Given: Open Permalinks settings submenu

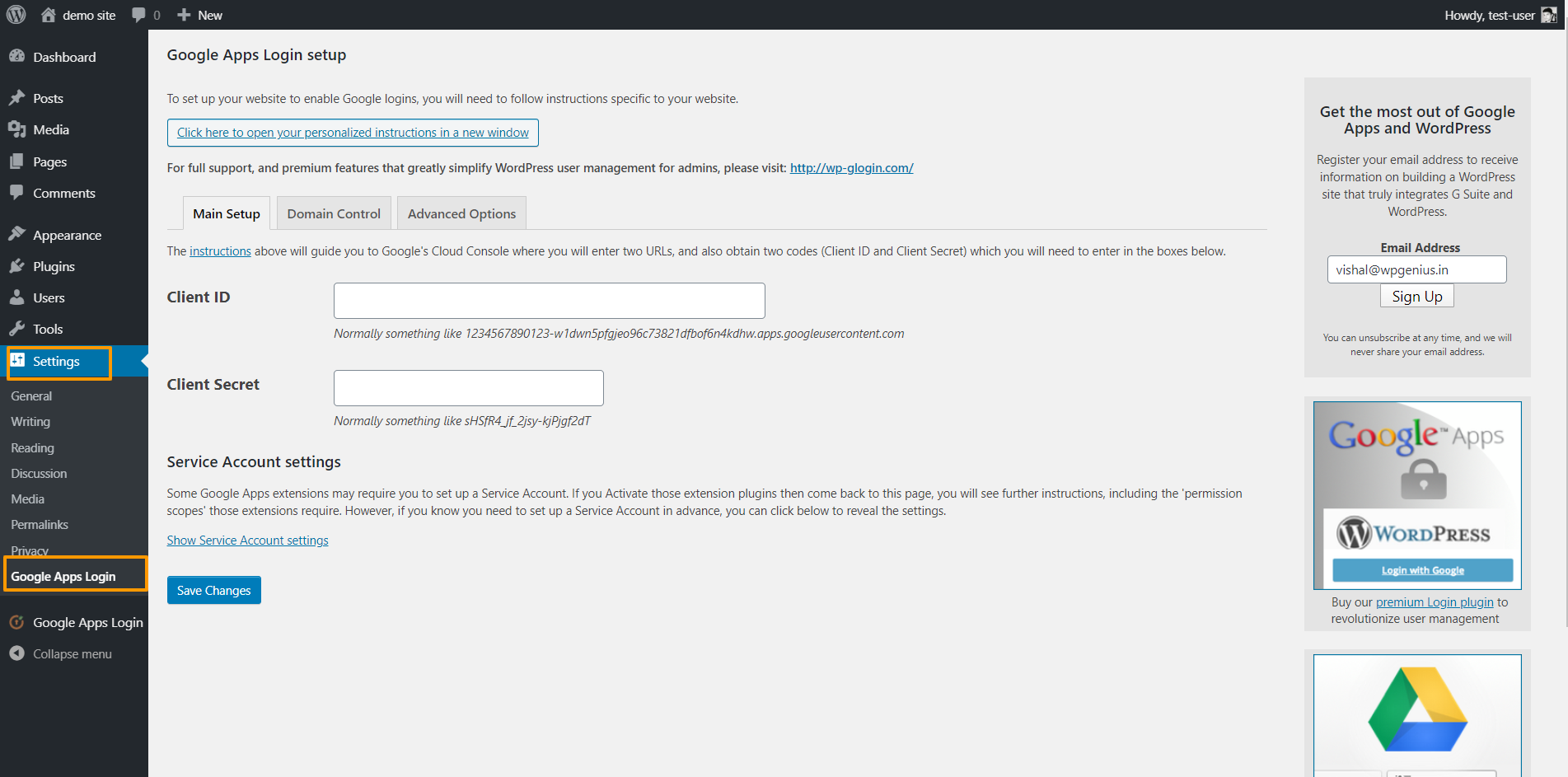Looking at the screenshot, I should pyautogui.click(x=40, y=524).
